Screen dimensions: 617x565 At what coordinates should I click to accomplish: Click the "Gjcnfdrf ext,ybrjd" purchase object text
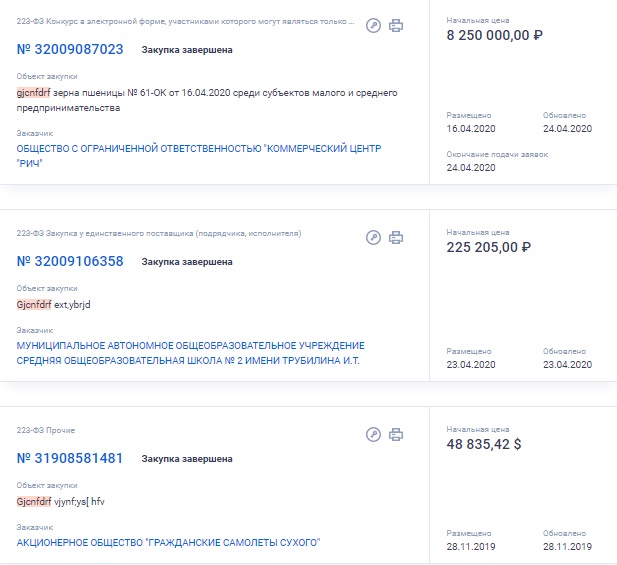[60, 304]
